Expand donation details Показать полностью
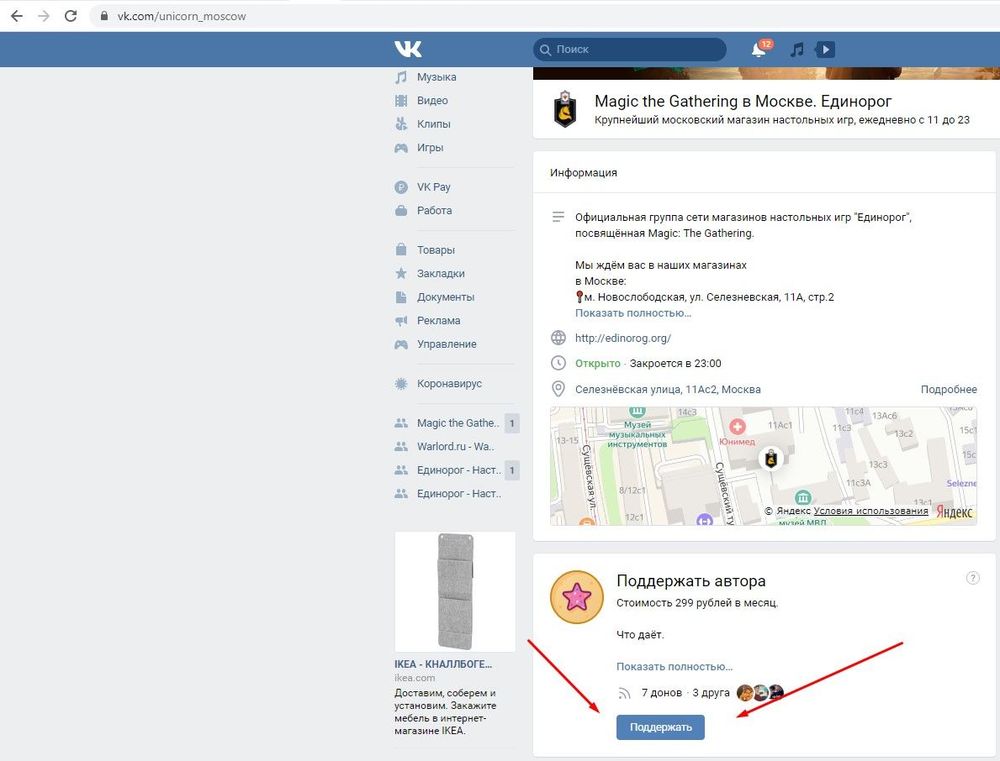Viewport: 1000px width, 761px height. pyautogui.click(x=674, y=666)
